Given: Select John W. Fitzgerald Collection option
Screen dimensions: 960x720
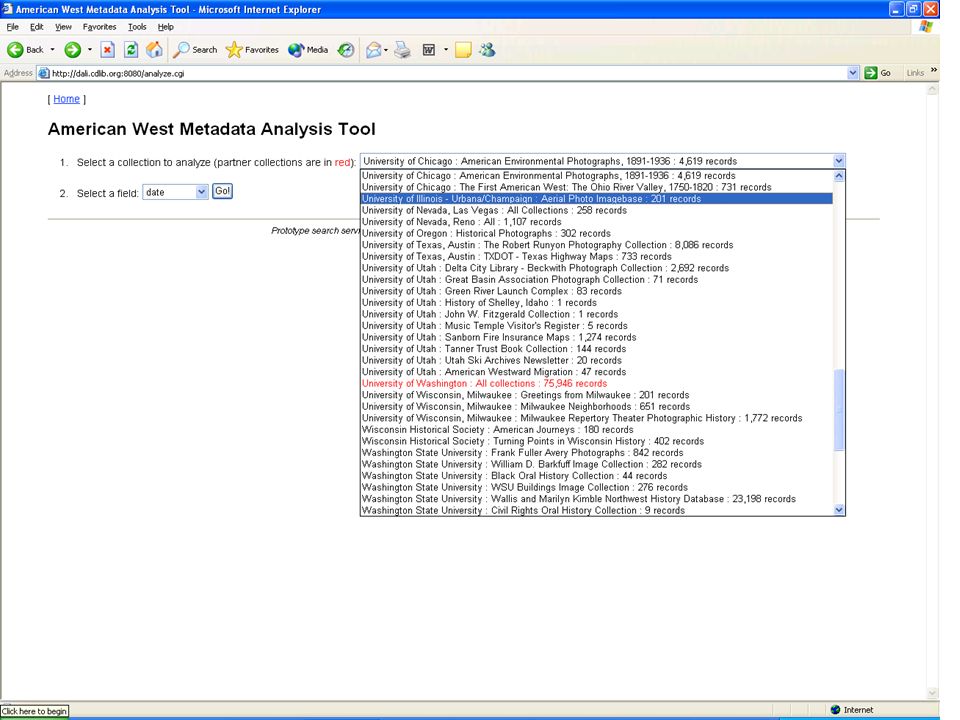Looking at the screenshot, I should [x=596, y=314].
